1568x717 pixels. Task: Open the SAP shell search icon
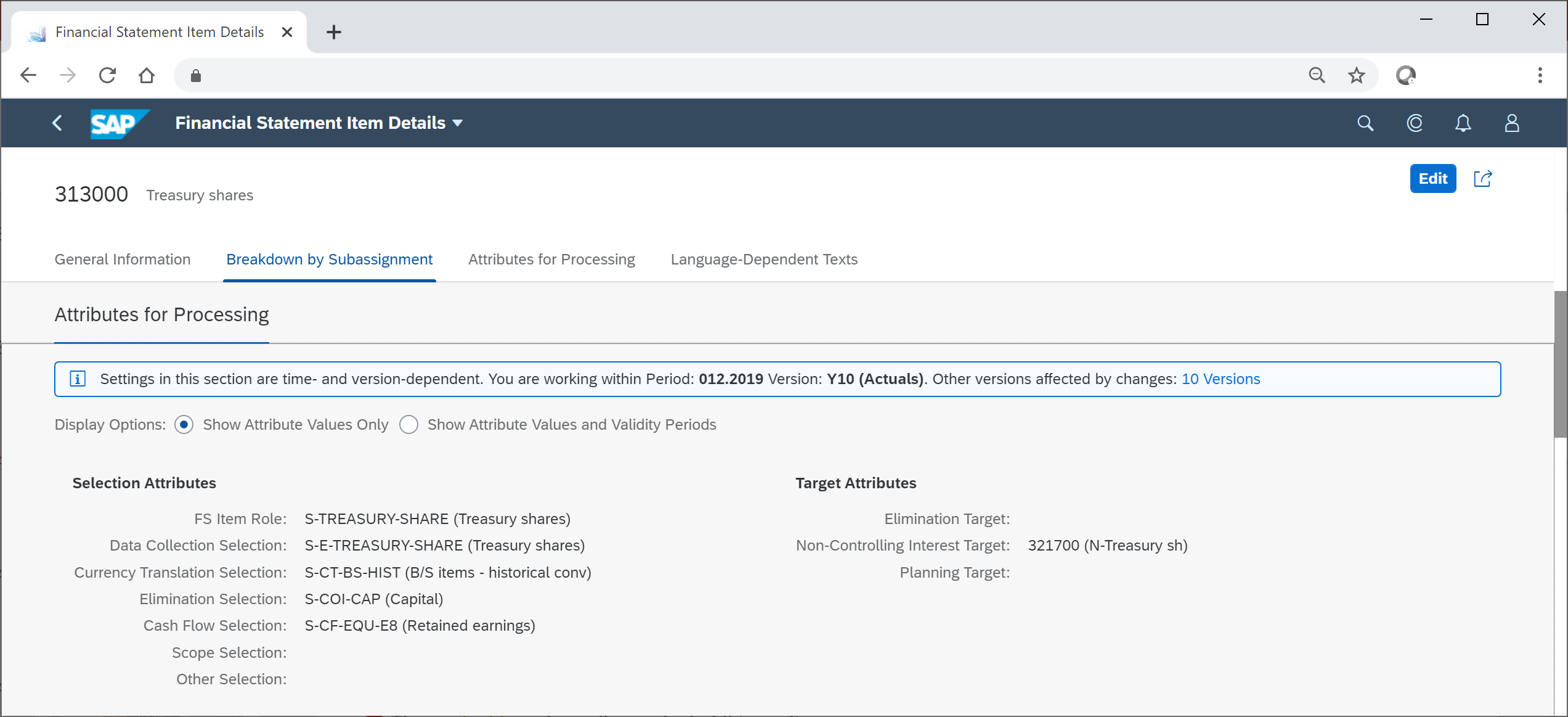click(1365, 123)
